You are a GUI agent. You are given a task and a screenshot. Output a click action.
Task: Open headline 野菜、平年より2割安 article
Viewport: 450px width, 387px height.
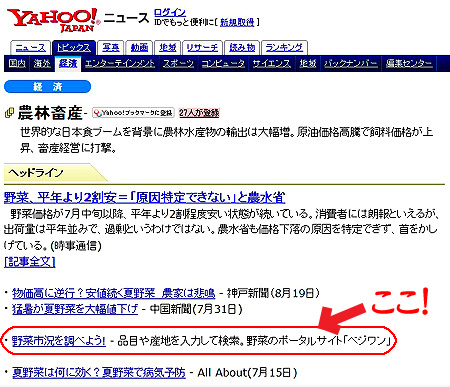[x=144, y=198]
